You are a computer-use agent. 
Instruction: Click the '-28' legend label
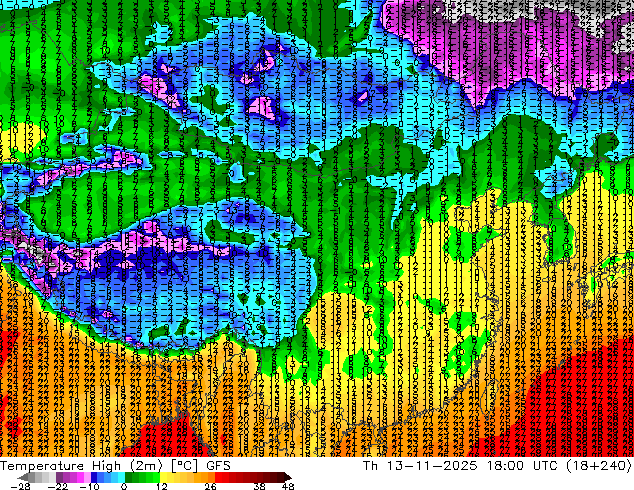click(20, 486)
